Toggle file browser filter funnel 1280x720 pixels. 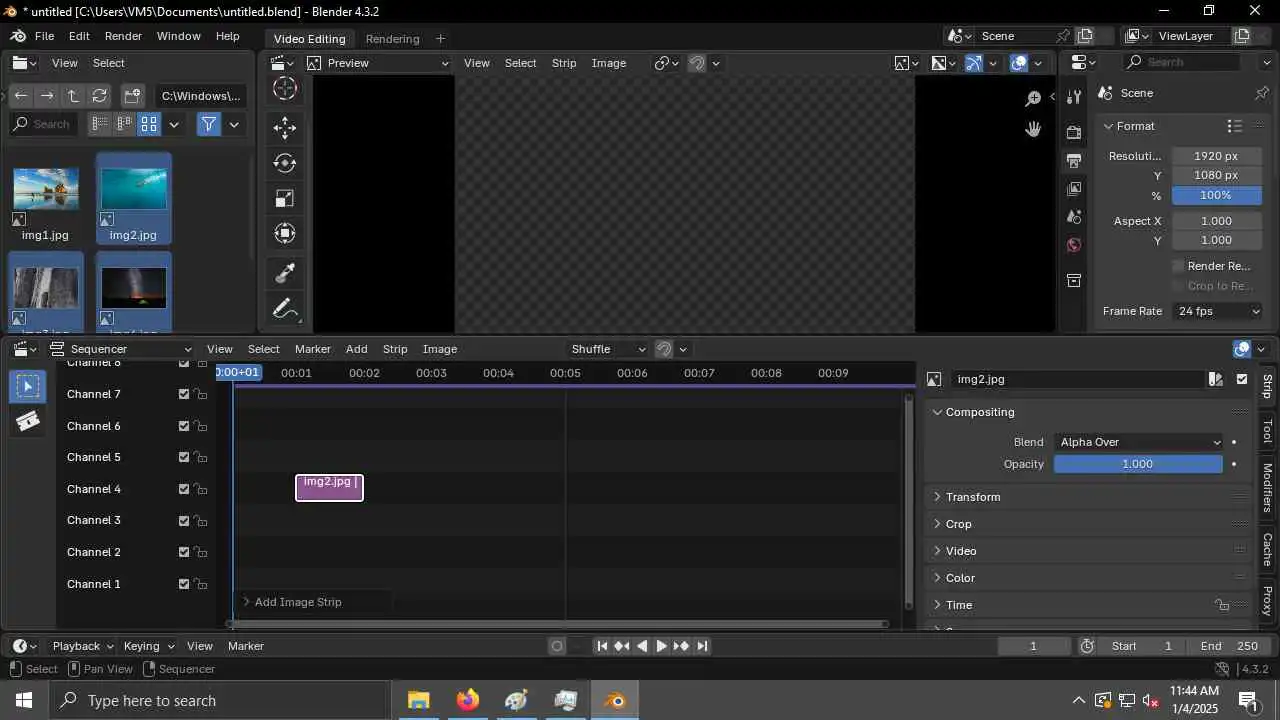point(208,124)
